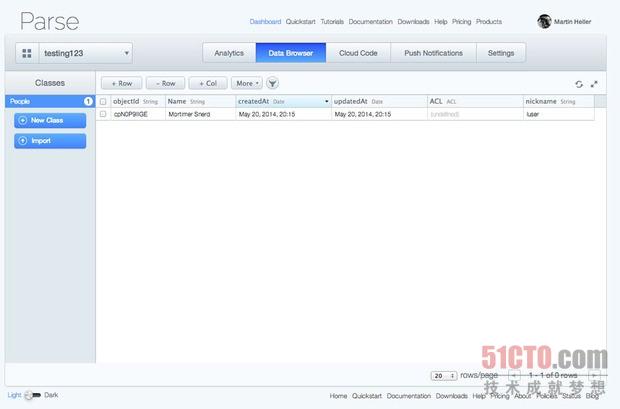Image resolution: width=620 pixels, height=409 pixels.
Task: Open Home link in the footer
Action: (338, 396)
